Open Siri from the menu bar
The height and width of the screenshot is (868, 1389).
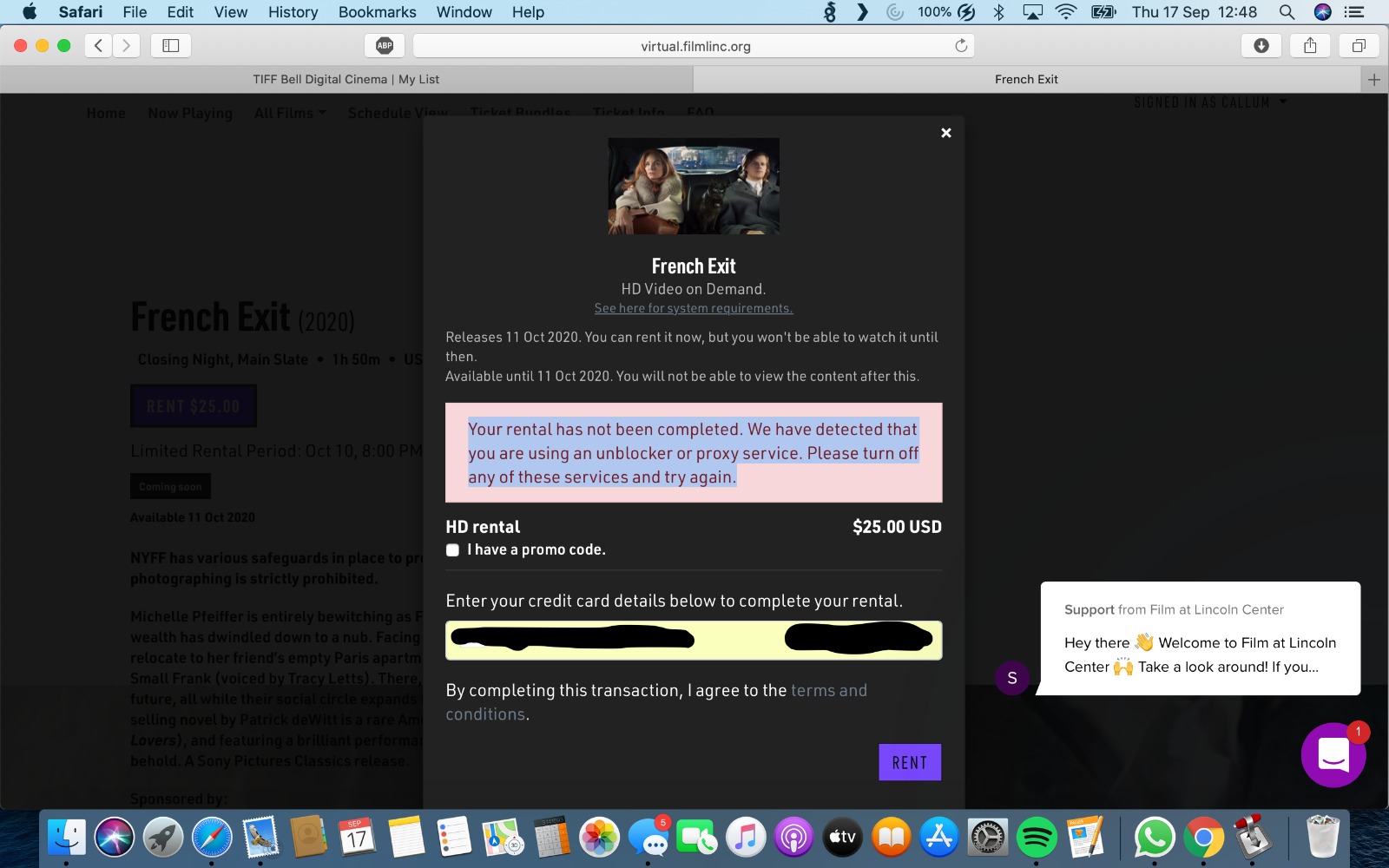(1322, 12)
